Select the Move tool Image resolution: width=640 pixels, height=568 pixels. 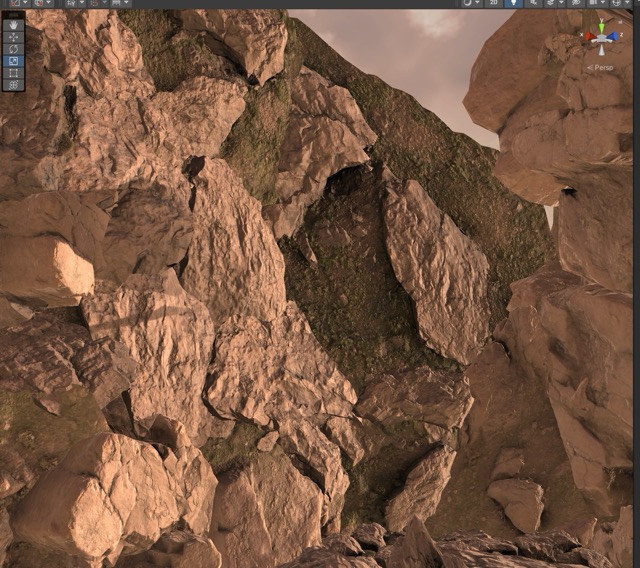(x=13, y=37)
